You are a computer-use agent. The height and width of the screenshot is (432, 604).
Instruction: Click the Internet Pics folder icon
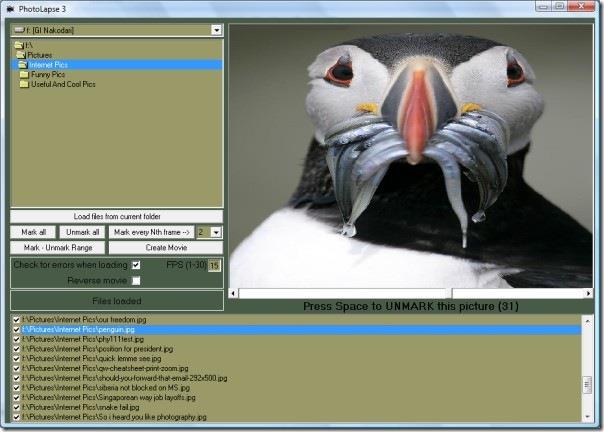23,65
